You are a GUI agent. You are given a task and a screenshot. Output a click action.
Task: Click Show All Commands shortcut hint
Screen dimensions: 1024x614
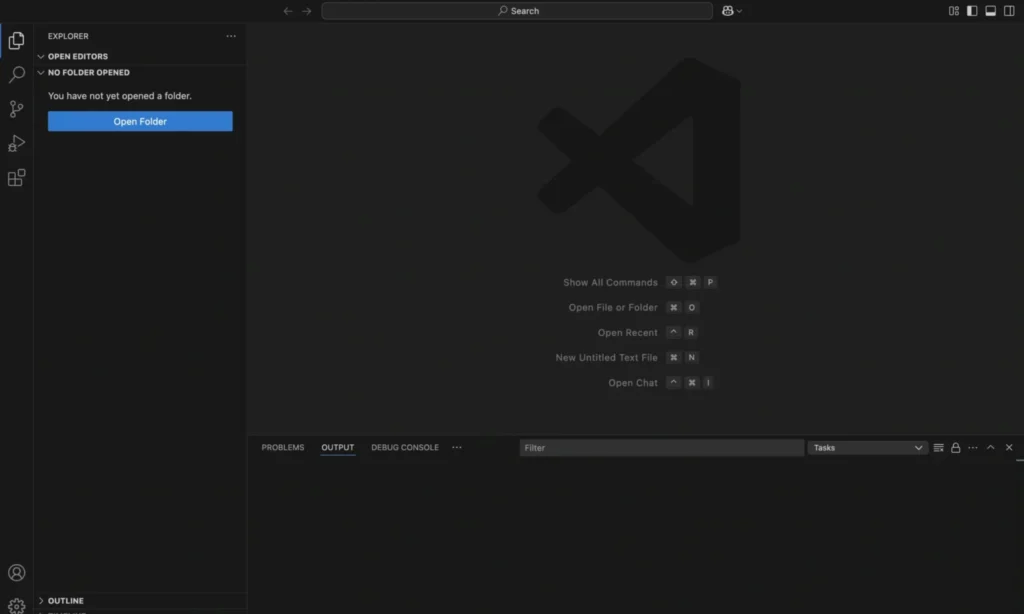coord(610,283)
